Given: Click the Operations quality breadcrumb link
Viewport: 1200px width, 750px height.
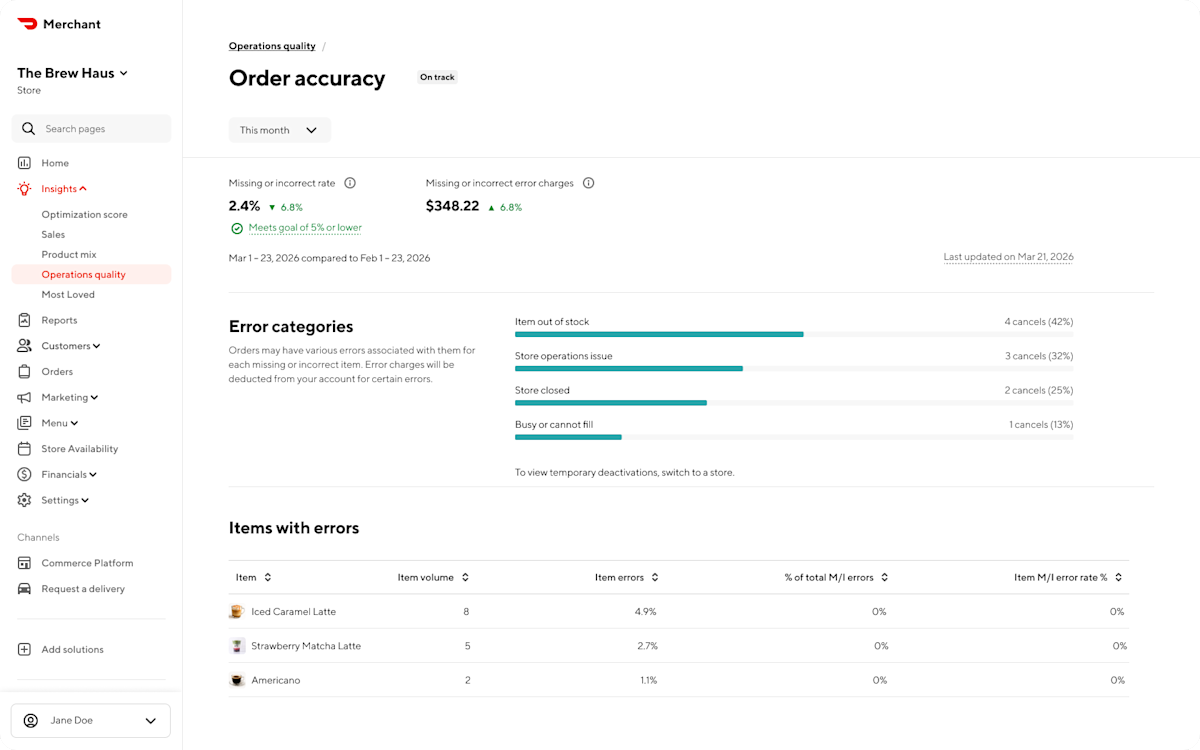Looking at the screenshot, I should (272, 45).
